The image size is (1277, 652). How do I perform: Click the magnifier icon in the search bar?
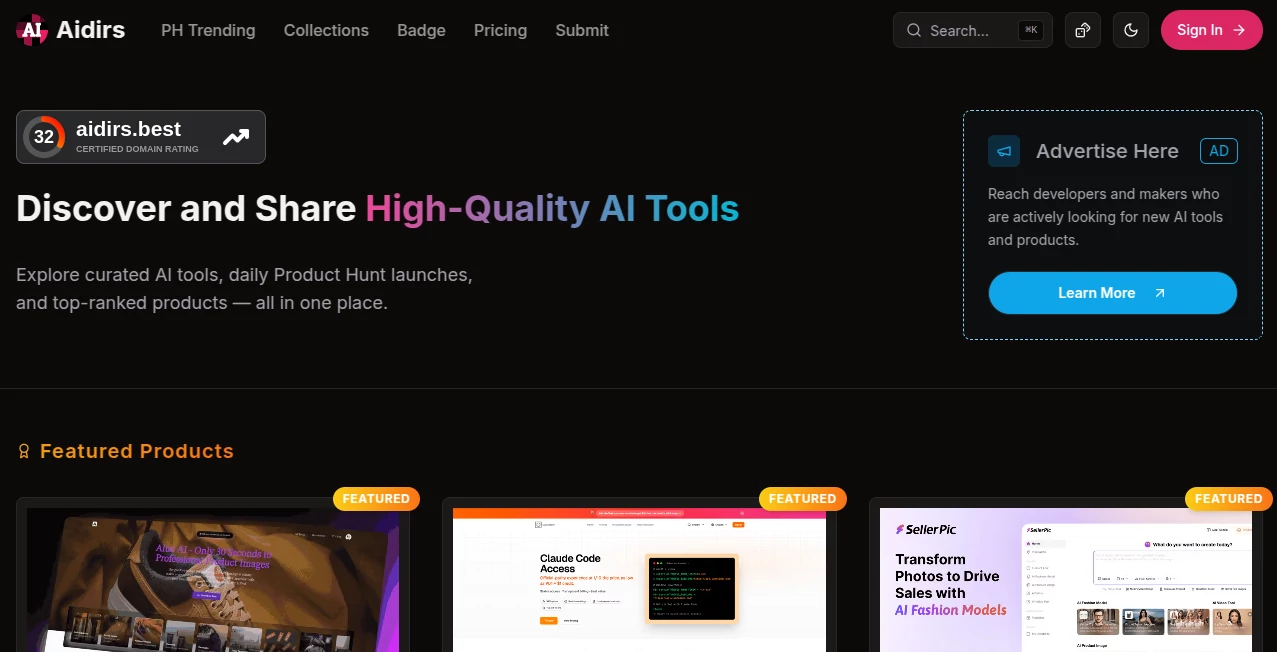pos(913,30)
